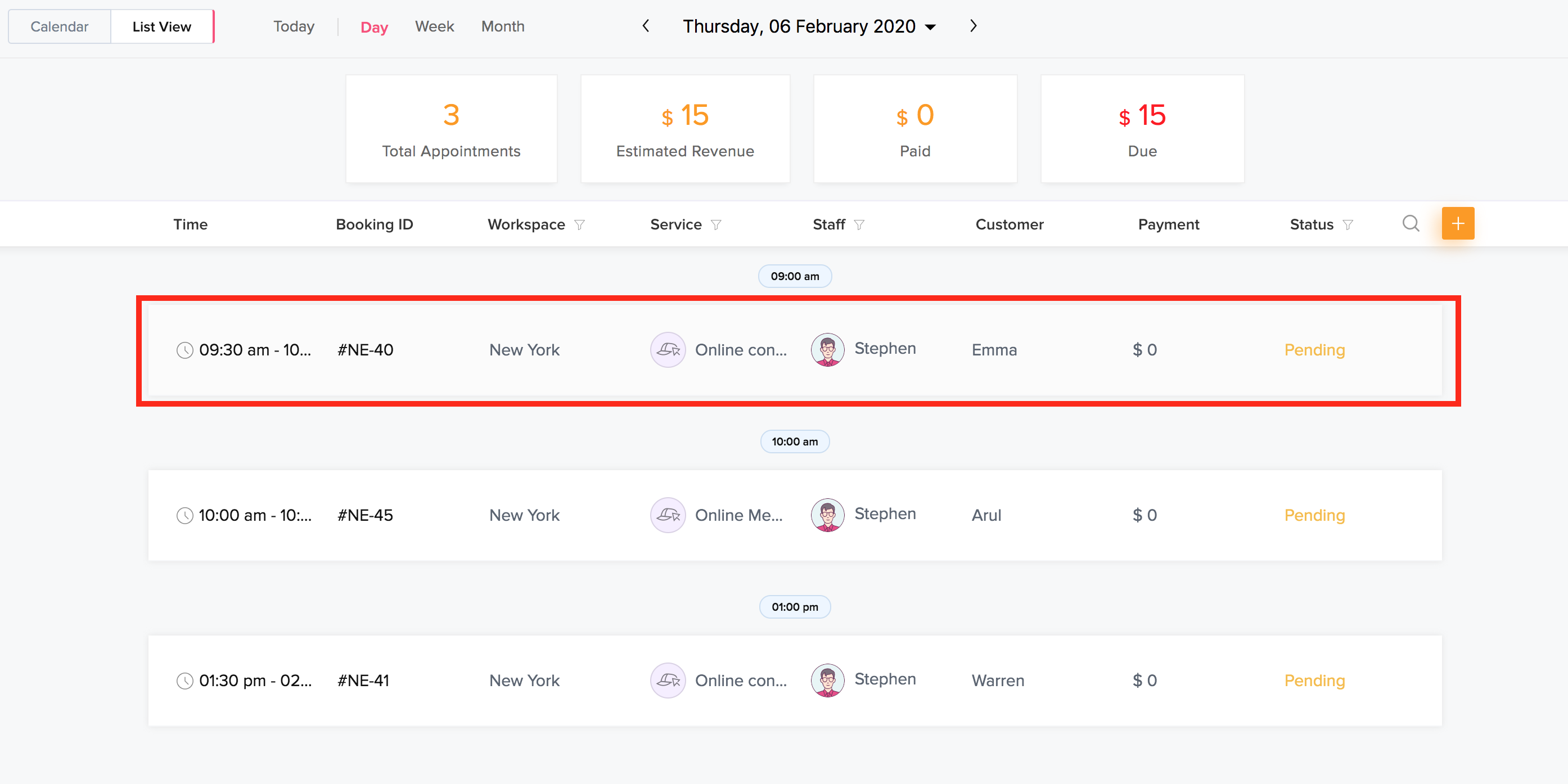
Task: Select the List View toggle
Action: coord(161,27)
